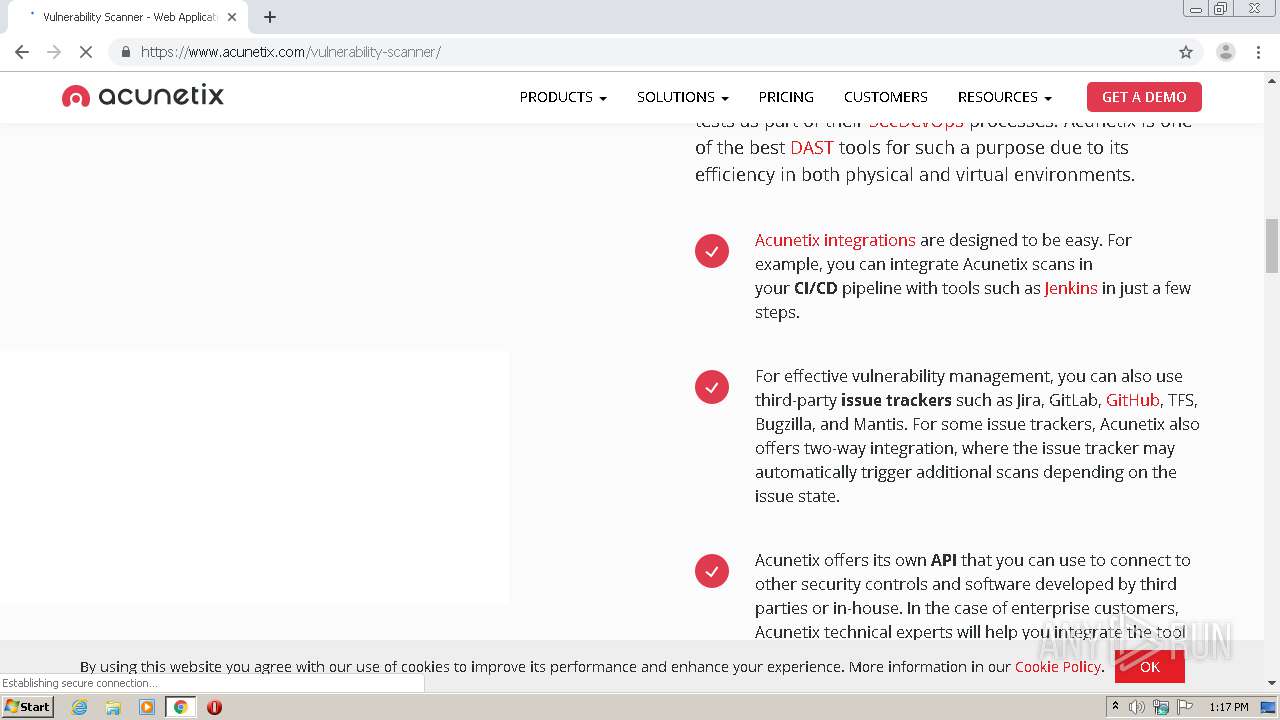Open the Windows Start menu

pos(28,707)
